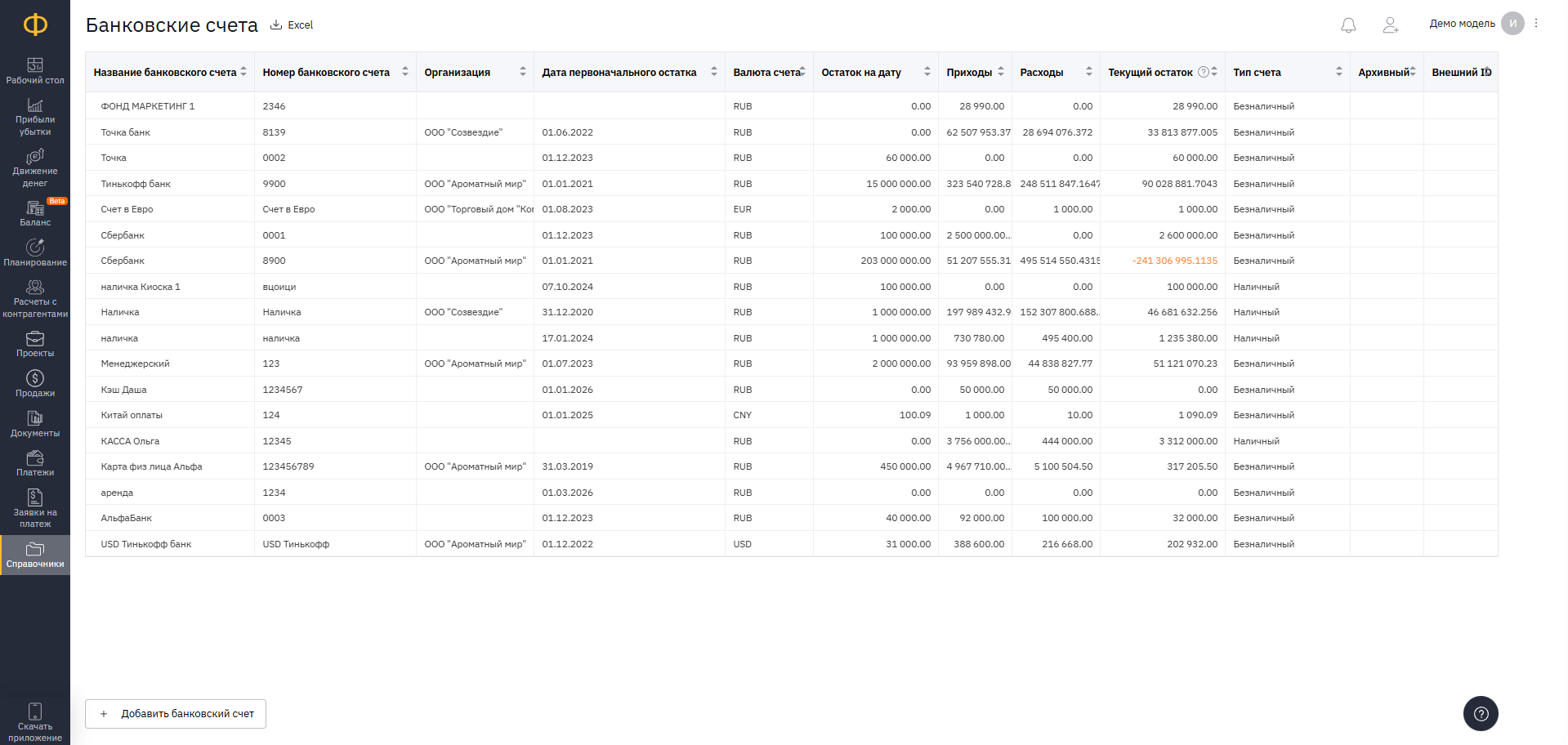The image size is (1568, 745).
Task: Click аренда account name
Action: coord(117,493)
